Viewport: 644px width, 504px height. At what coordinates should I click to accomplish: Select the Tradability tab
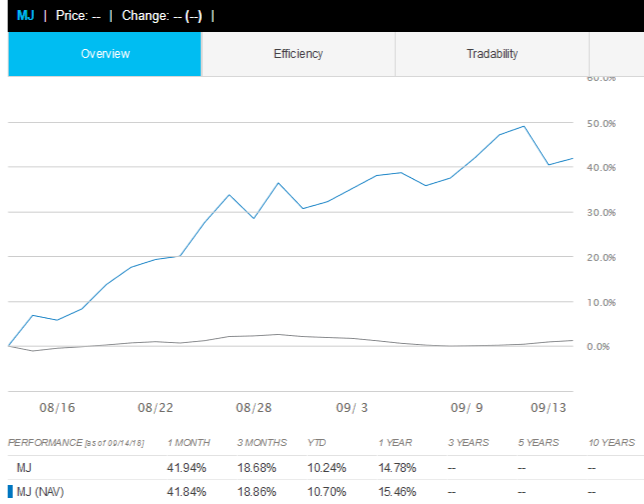coord(492,54)
